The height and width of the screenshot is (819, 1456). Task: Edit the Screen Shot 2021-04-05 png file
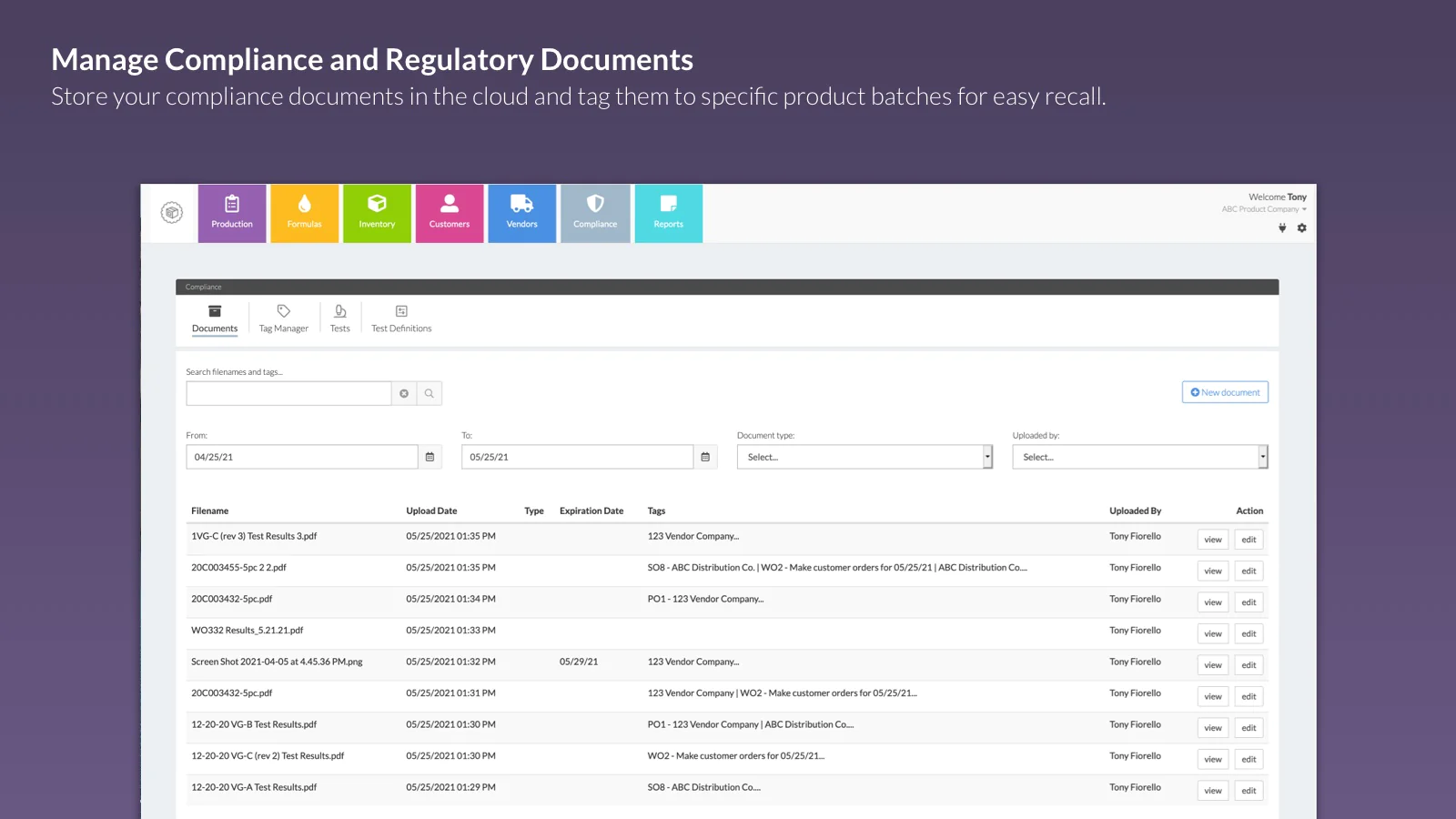(x=1249, y=665)
